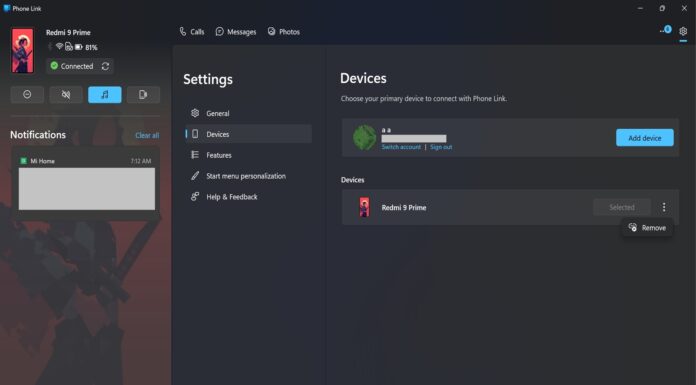Open the Mi Home notification
The height and width of the screenshot is (385, 696).
87,184
